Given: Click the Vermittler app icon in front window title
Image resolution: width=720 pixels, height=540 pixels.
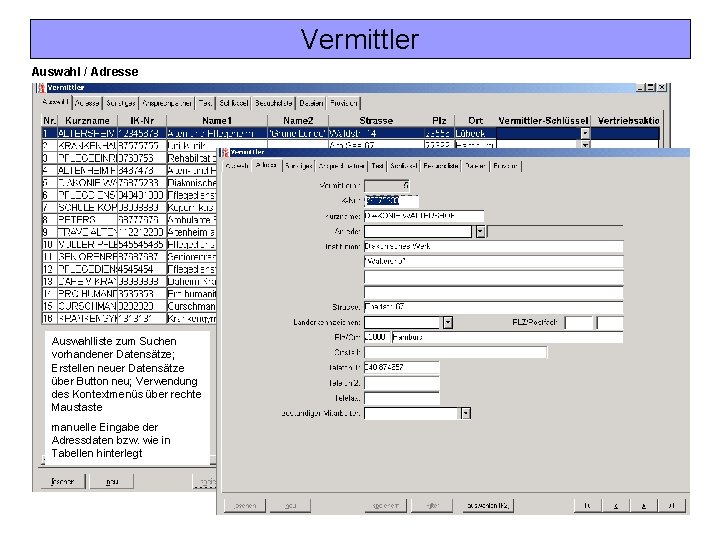Looking at the screenshot, I should pos(225,152).
